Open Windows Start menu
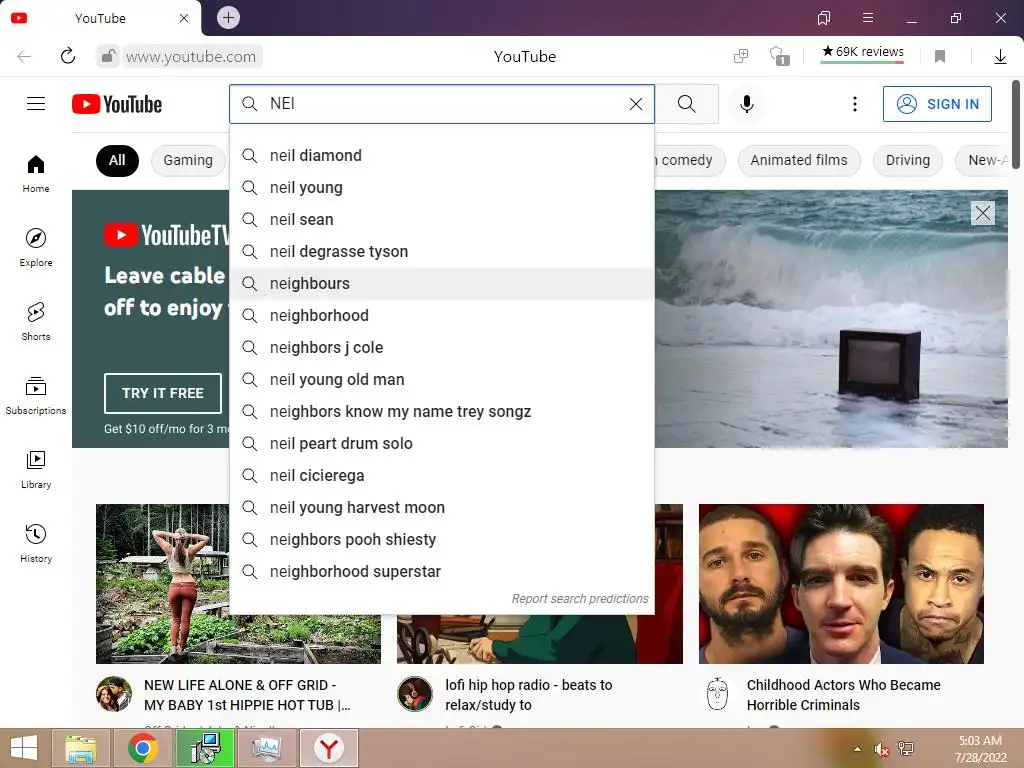 [x=24, y=748]
